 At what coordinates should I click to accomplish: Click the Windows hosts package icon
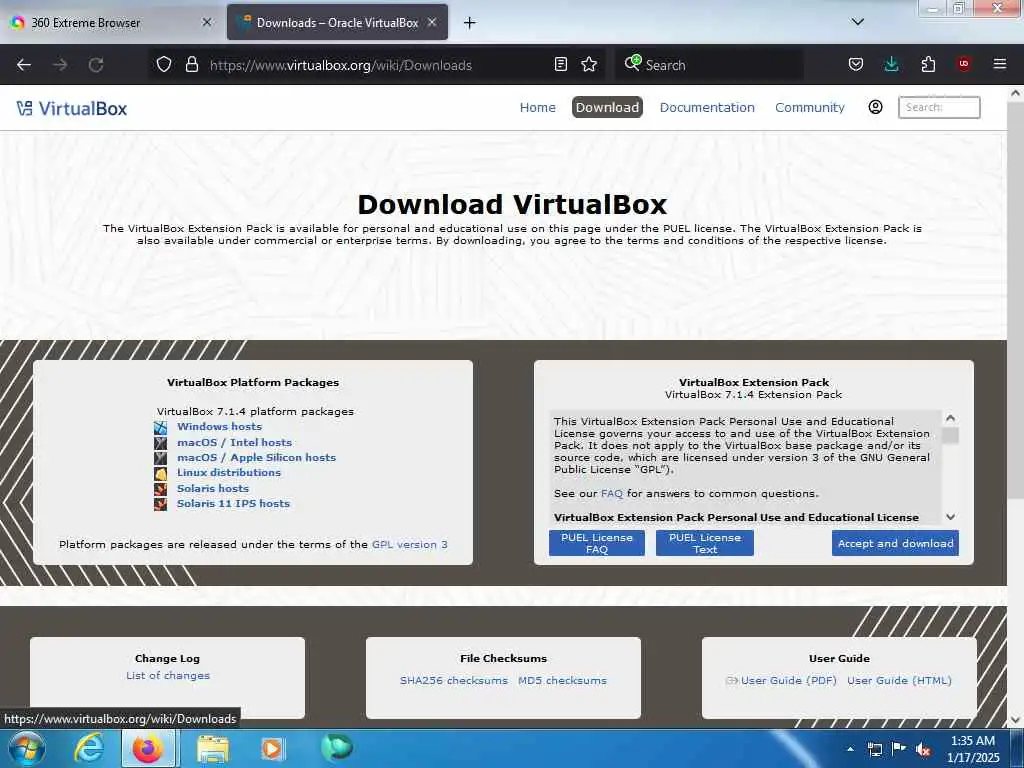161,428
